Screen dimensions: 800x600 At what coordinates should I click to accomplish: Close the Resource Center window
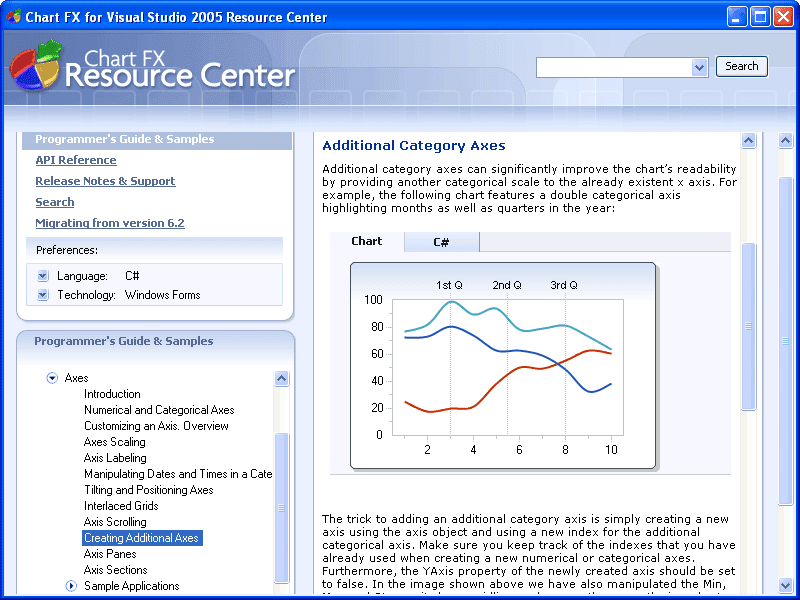783,17
